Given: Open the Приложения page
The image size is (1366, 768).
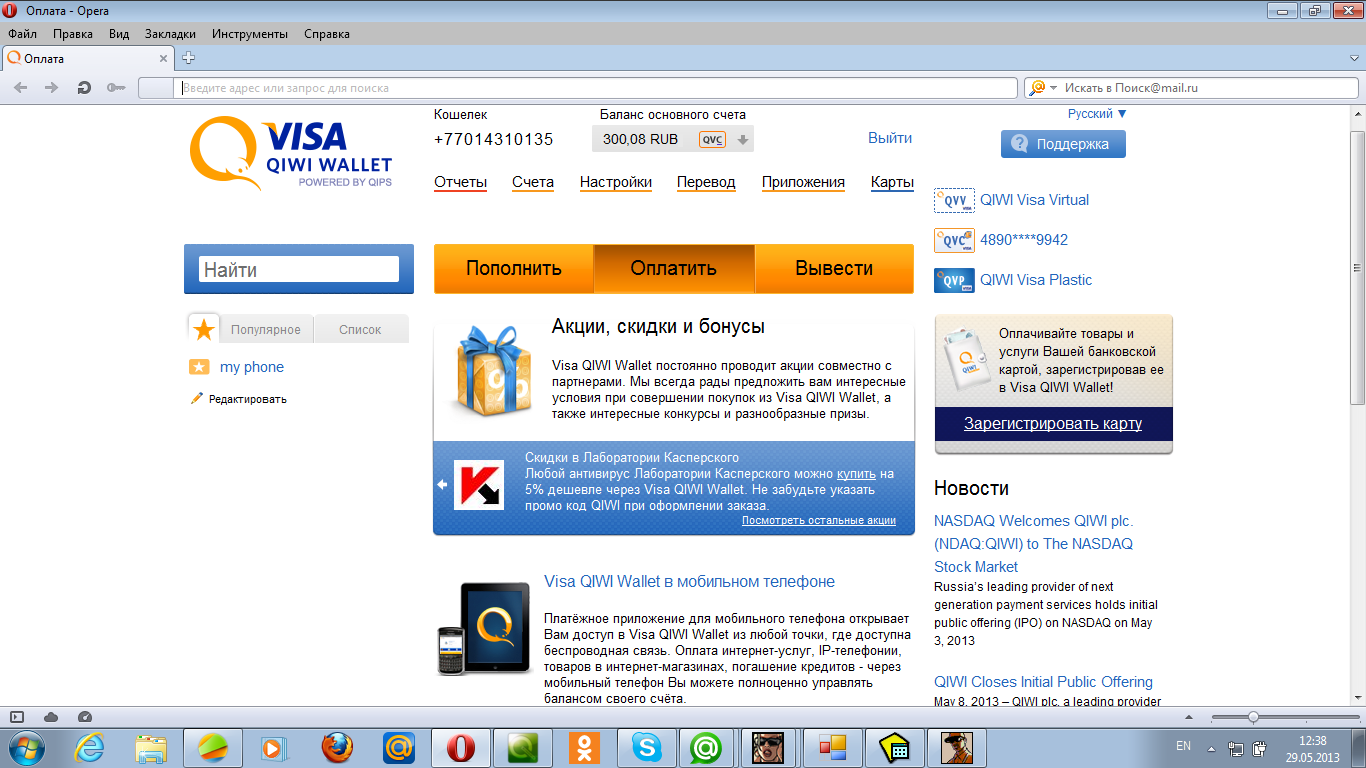Looking at the screenshot, I should 803,182.
